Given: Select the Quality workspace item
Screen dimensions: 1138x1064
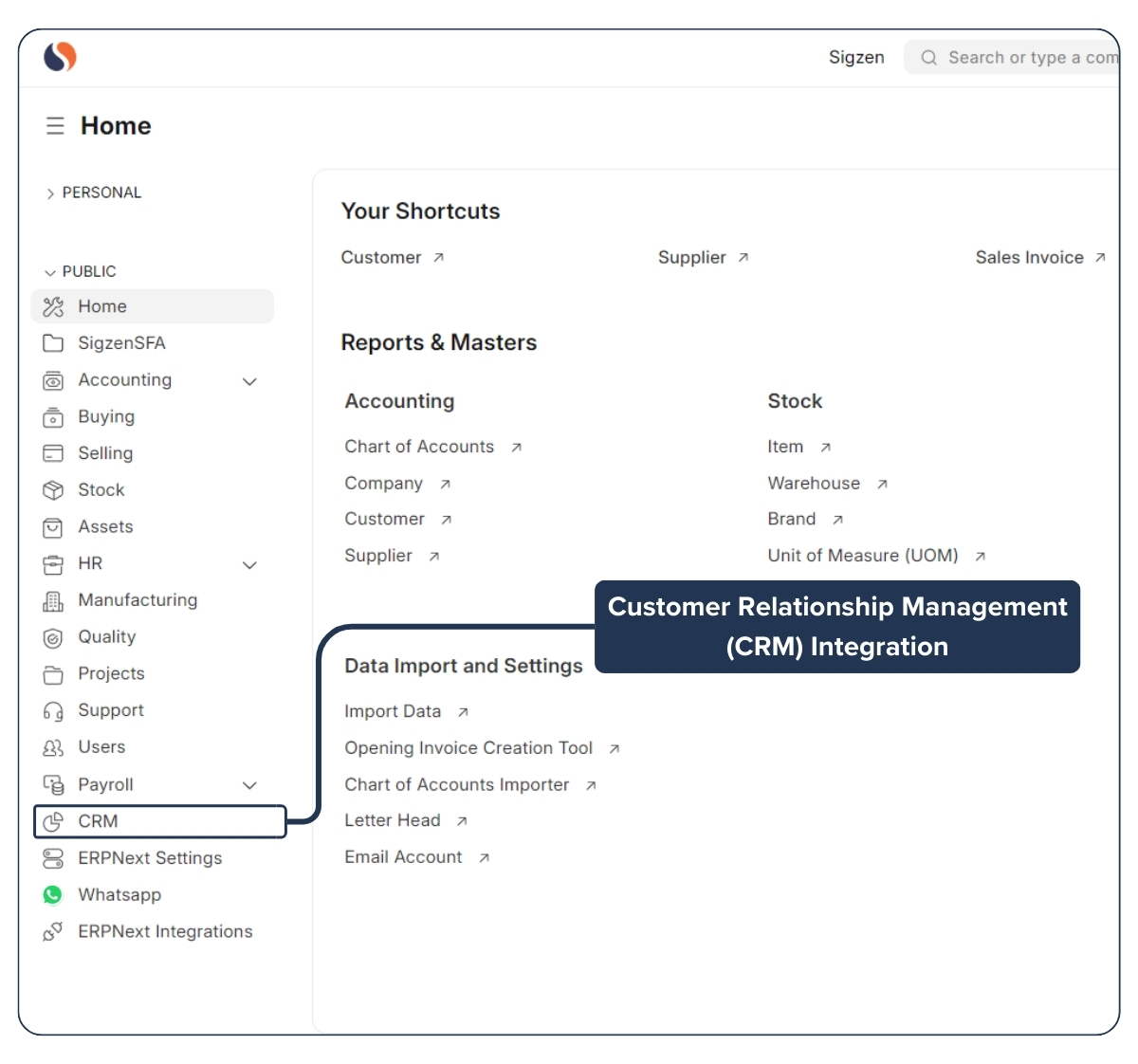Looking at the screenshot, I should [106, 636].
